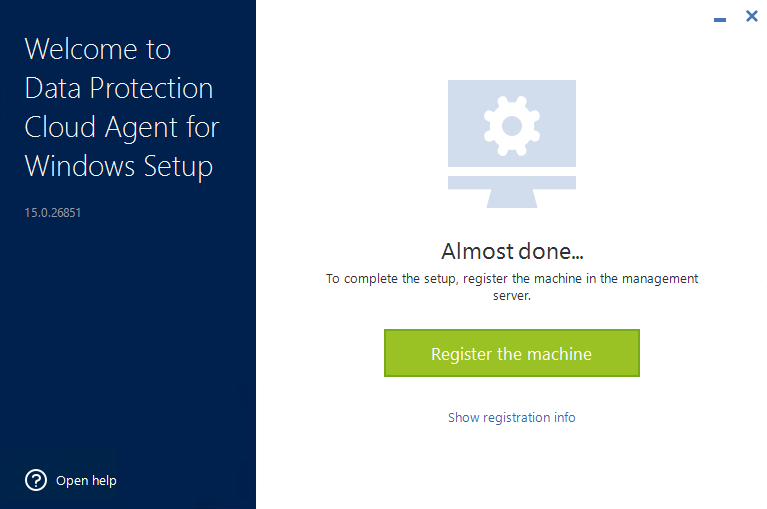
Task: Click the gear icon inside the monitor
Action: [x=512, y=126]
